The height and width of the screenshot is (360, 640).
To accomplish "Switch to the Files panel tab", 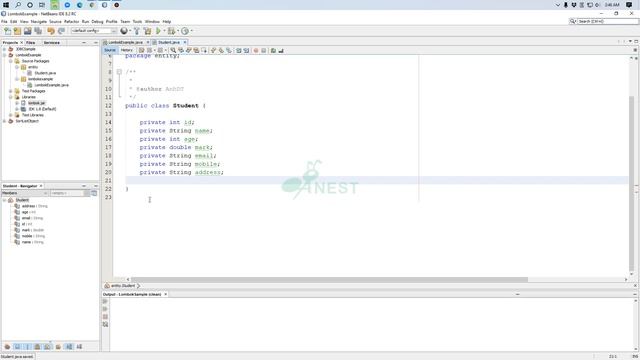I will (31, 42).
